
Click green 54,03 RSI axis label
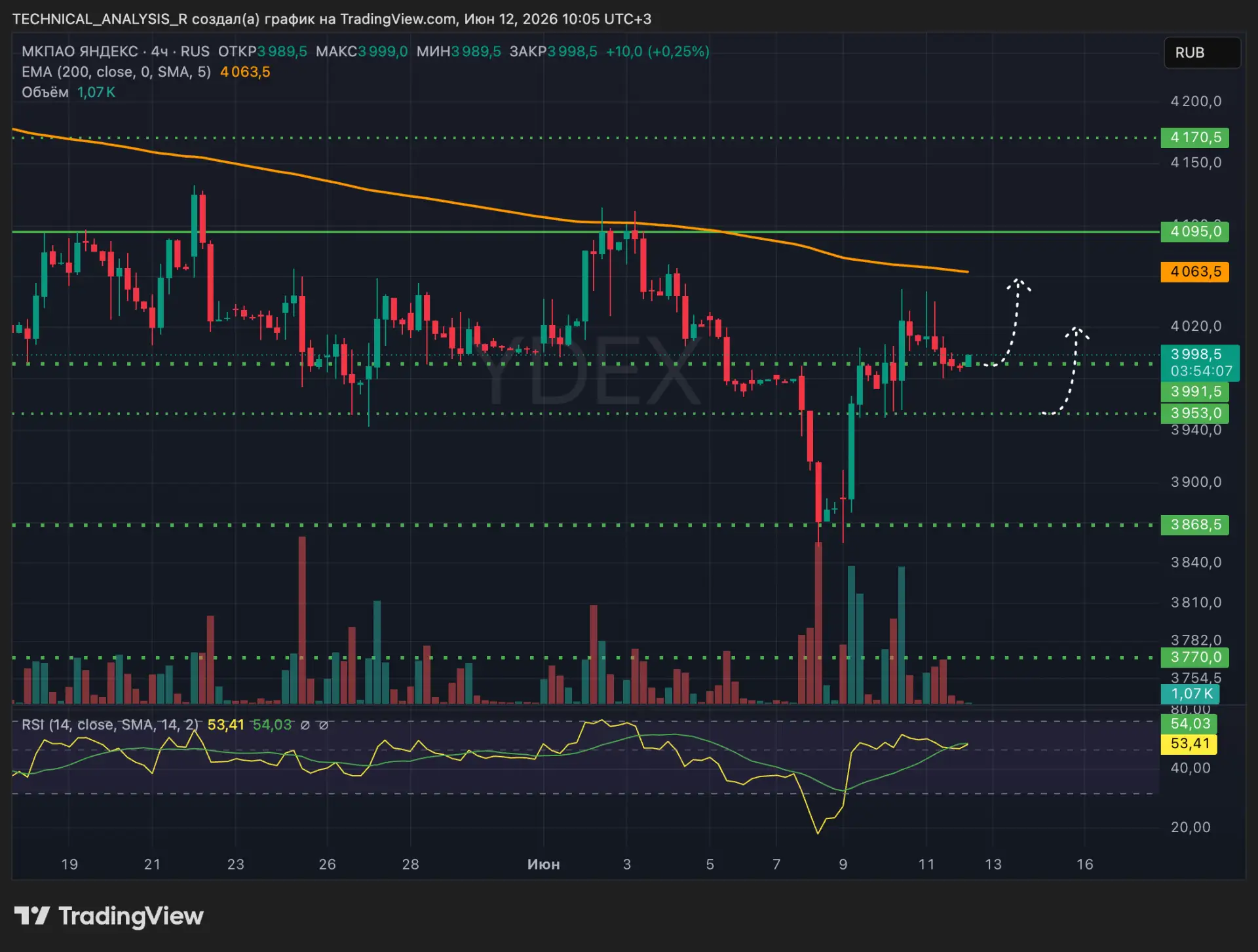tap(1189, 724)
